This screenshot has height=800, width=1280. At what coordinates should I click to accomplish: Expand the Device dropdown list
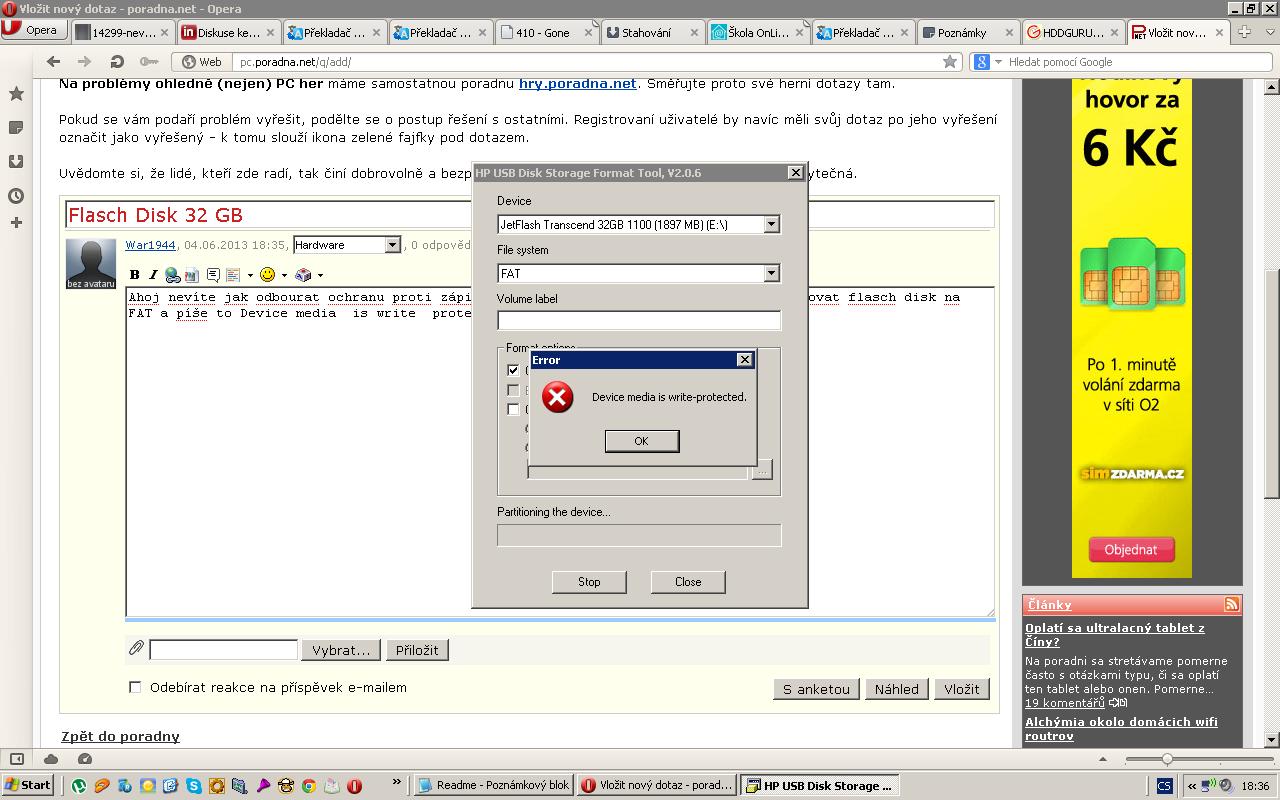771,225
